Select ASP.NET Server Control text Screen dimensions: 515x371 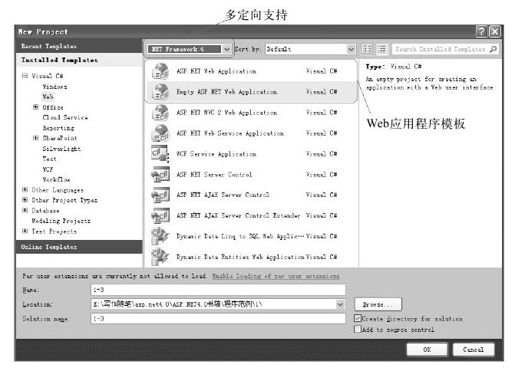tap(214, 175)
